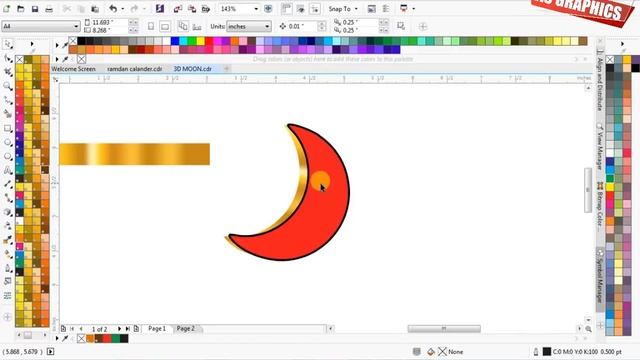This screenshot has width=640, height=360.
Task: Open the Welcome Screen tab
Action: click(73, 69)
